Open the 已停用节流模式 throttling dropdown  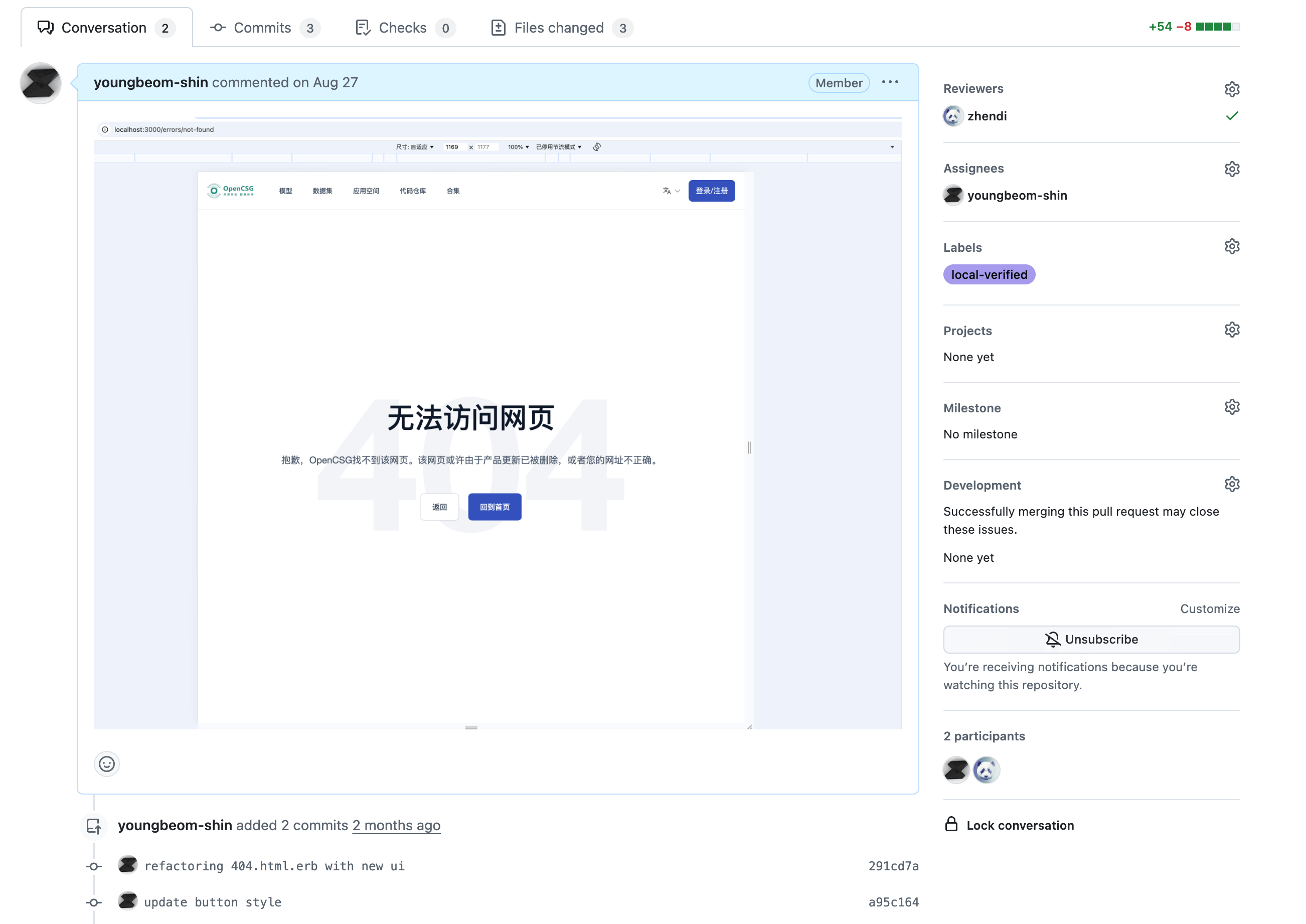pos(558,147)
